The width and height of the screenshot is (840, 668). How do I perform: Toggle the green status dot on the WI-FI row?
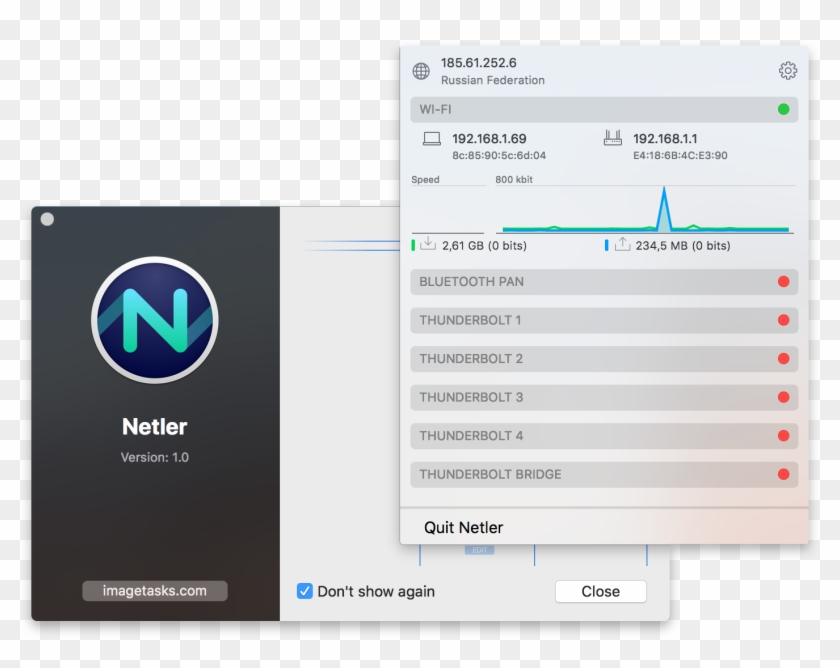click(x=785, y=110)
